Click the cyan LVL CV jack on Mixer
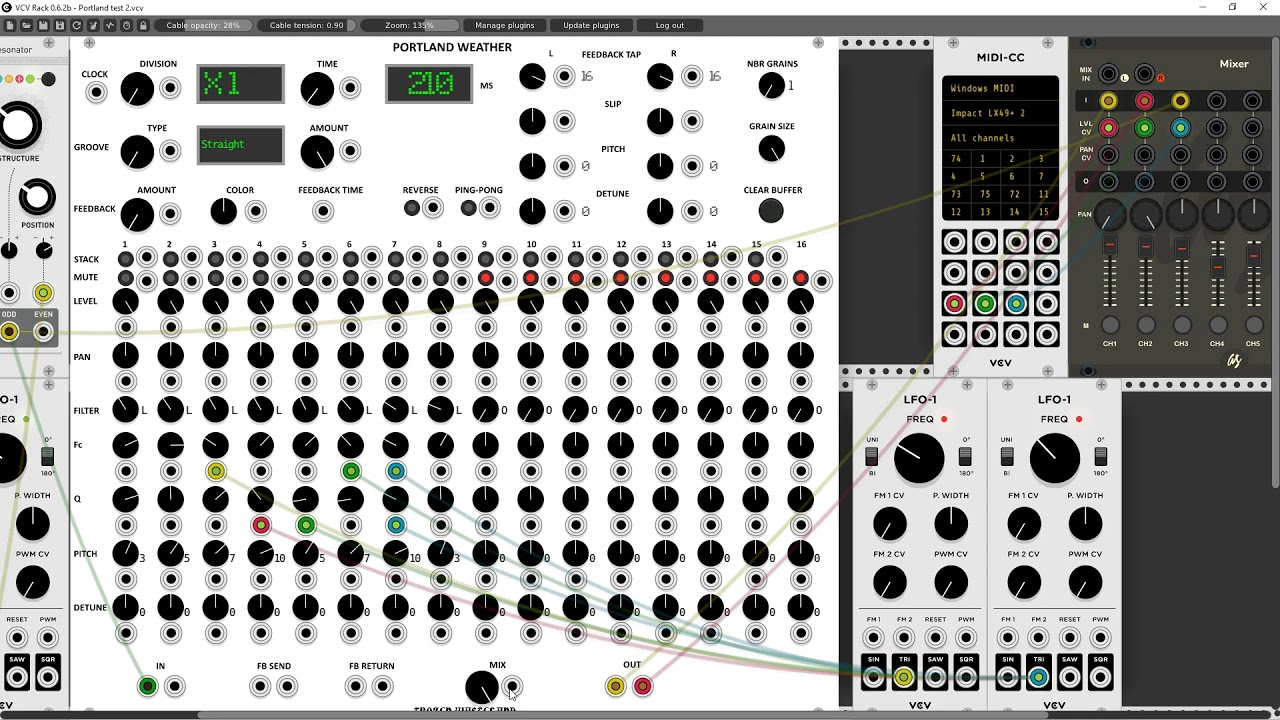This screenshot has width=1280, height=720. tap(1180, 128)
